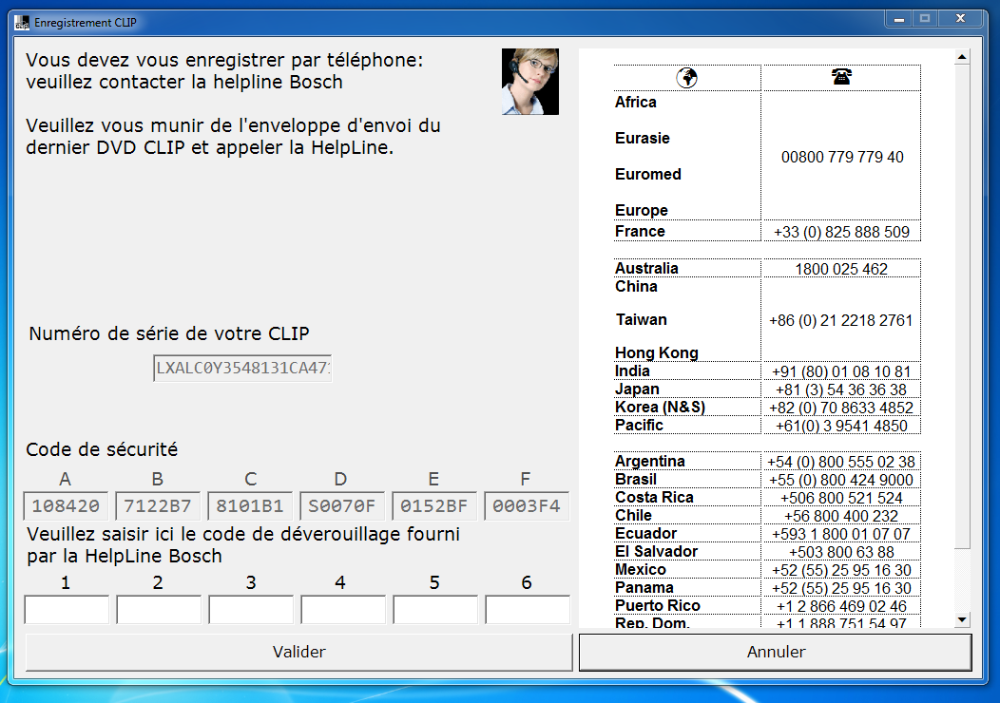
Task: Minimize the Enregistrement CLIP window
Action: (897, 18)
